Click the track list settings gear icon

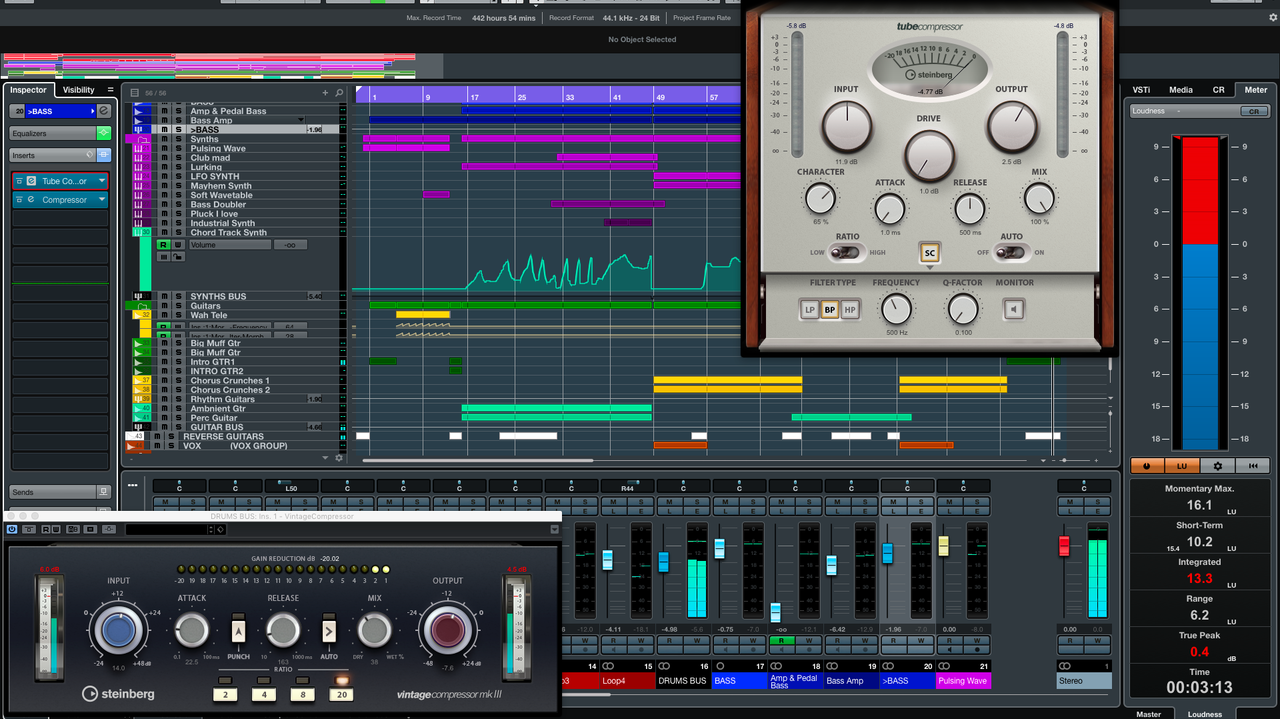[x=339, y=458]
